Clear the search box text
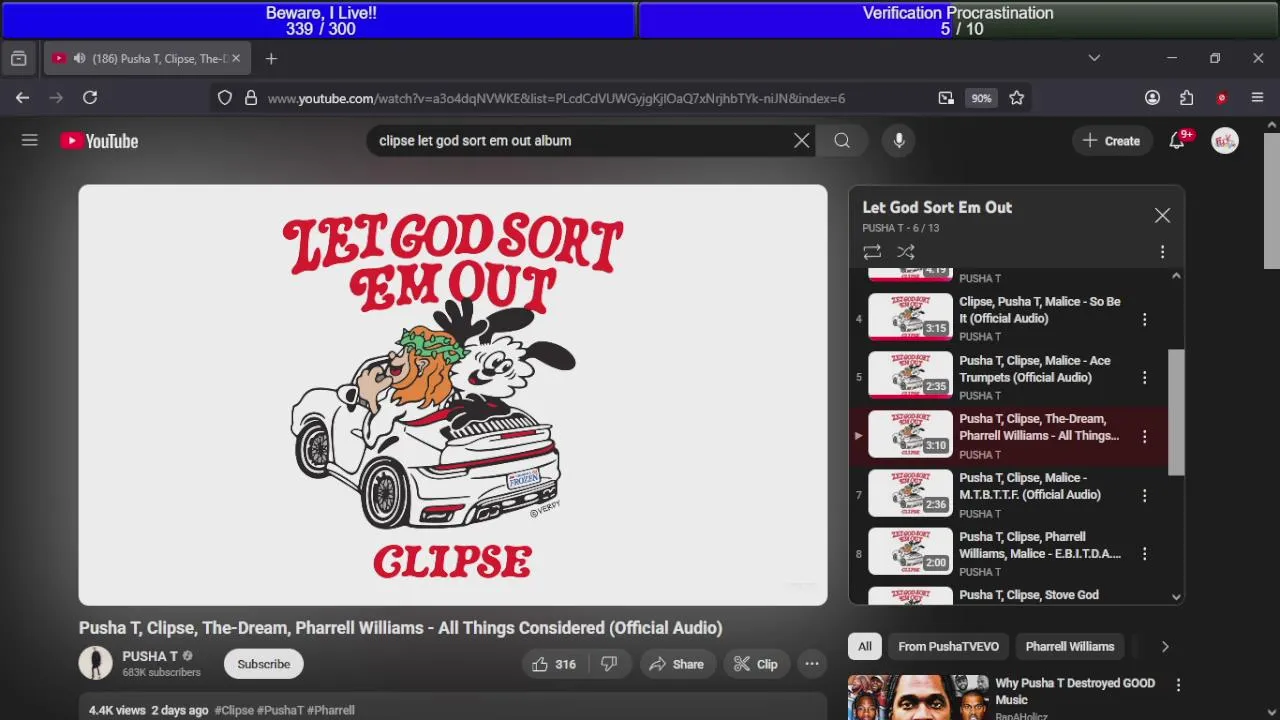 pyautogui.click(x=801, y=141)
